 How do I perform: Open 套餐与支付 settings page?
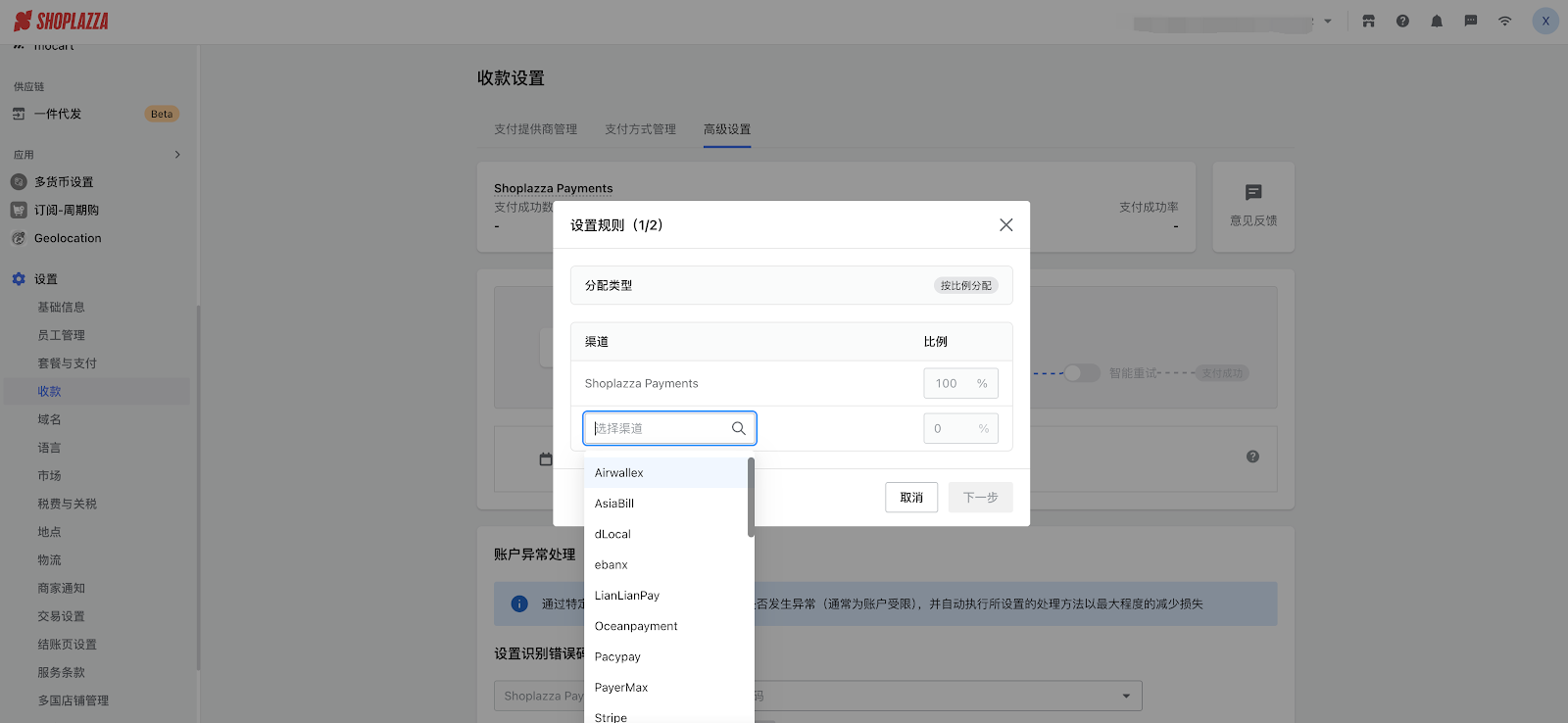tap(67, 363)
